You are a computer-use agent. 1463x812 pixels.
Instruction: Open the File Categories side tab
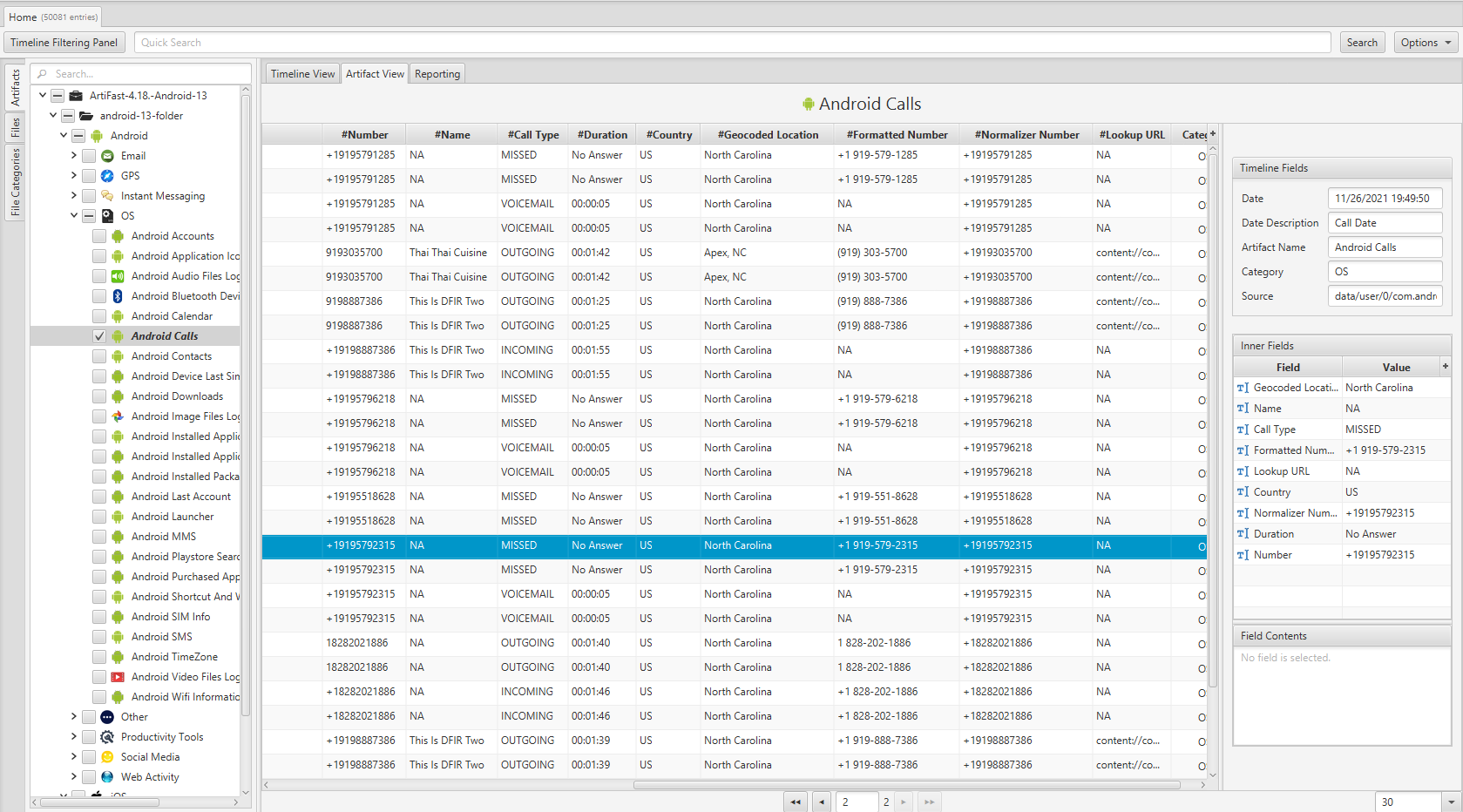pyautogui.click(x=15, y=182)
